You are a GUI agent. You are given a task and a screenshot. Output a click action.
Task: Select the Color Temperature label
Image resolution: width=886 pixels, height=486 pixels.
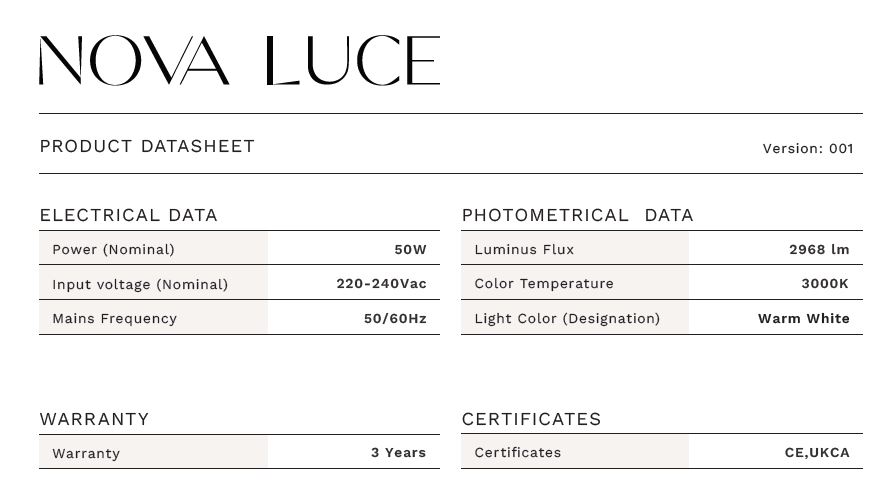tap(544, 283)
